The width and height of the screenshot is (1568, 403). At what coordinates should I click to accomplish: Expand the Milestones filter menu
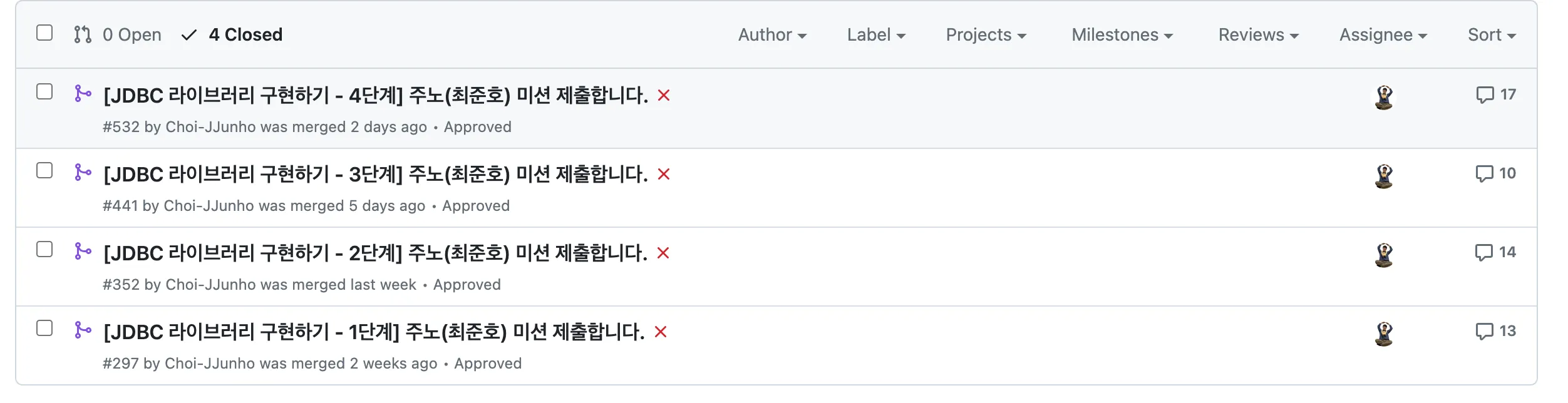[1122, 35]
